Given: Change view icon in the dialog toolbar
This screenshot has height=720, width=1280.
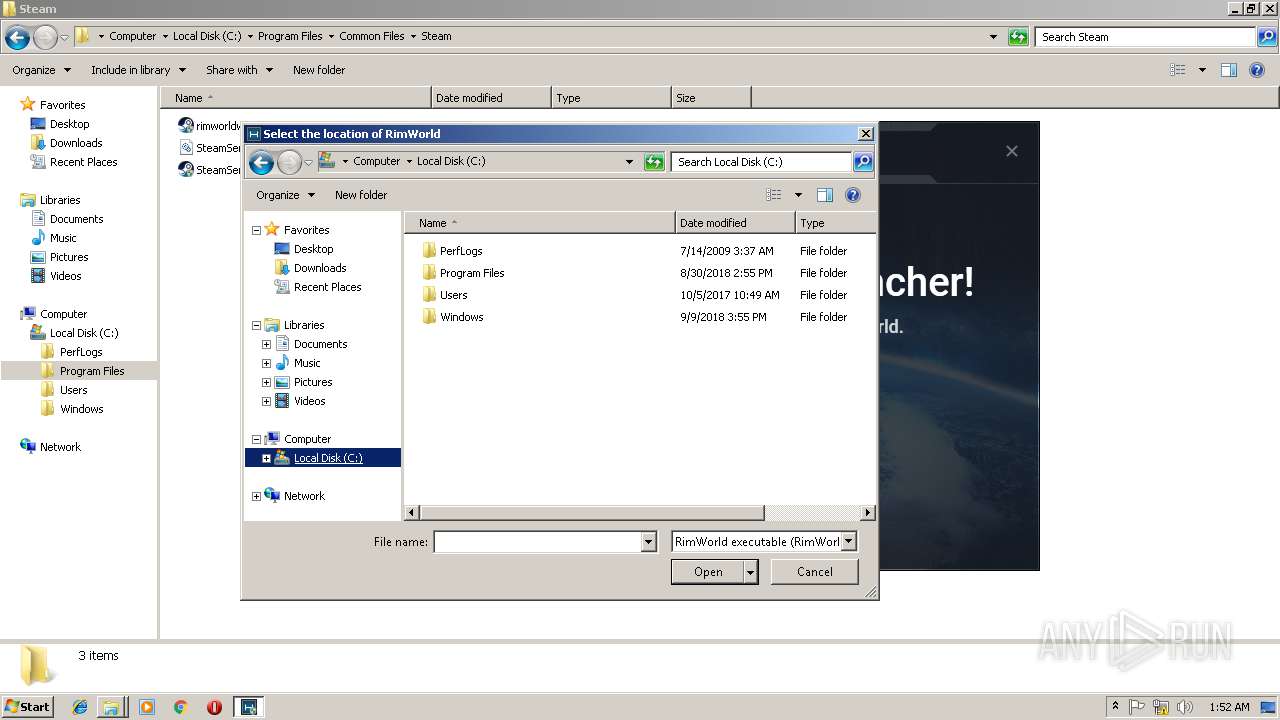Looking at the screenshot, I should pyautogui.click(x=773, y=195).
